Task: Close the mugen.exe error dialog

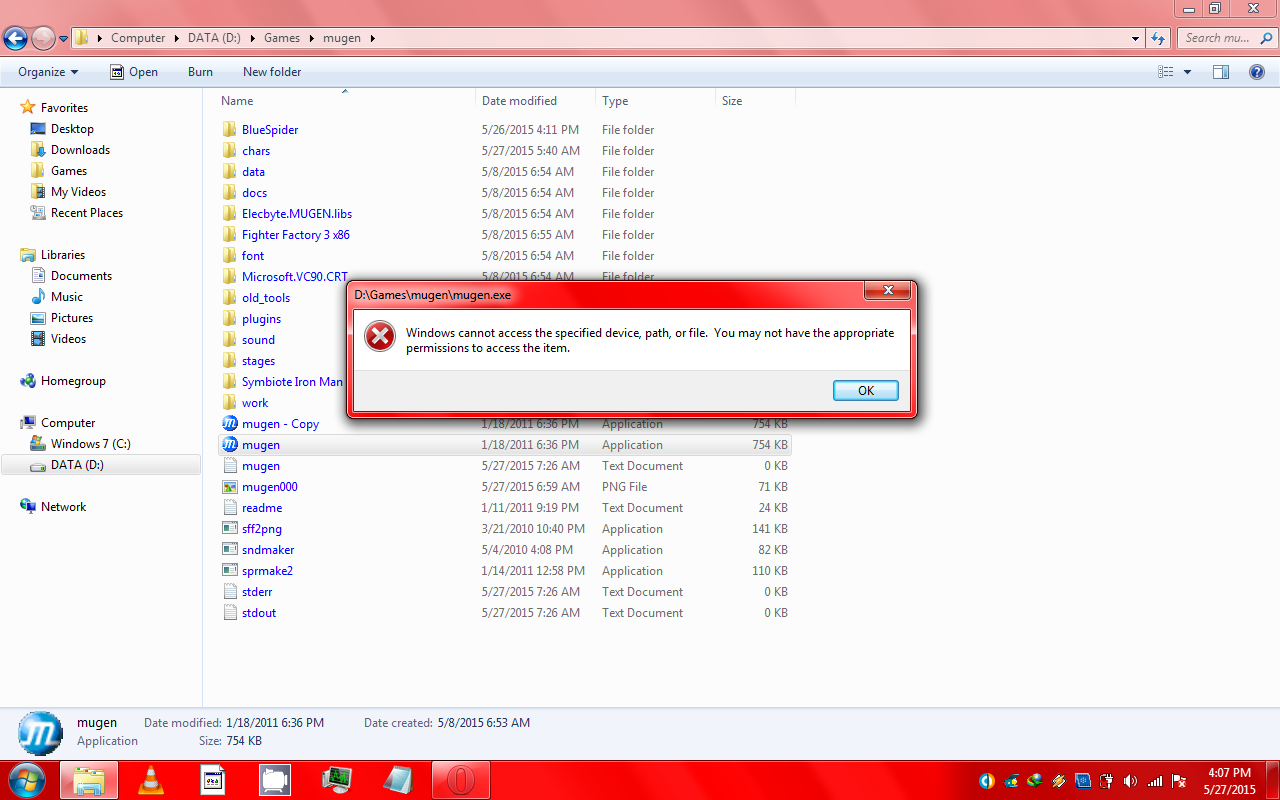Action: coord(888,291)
